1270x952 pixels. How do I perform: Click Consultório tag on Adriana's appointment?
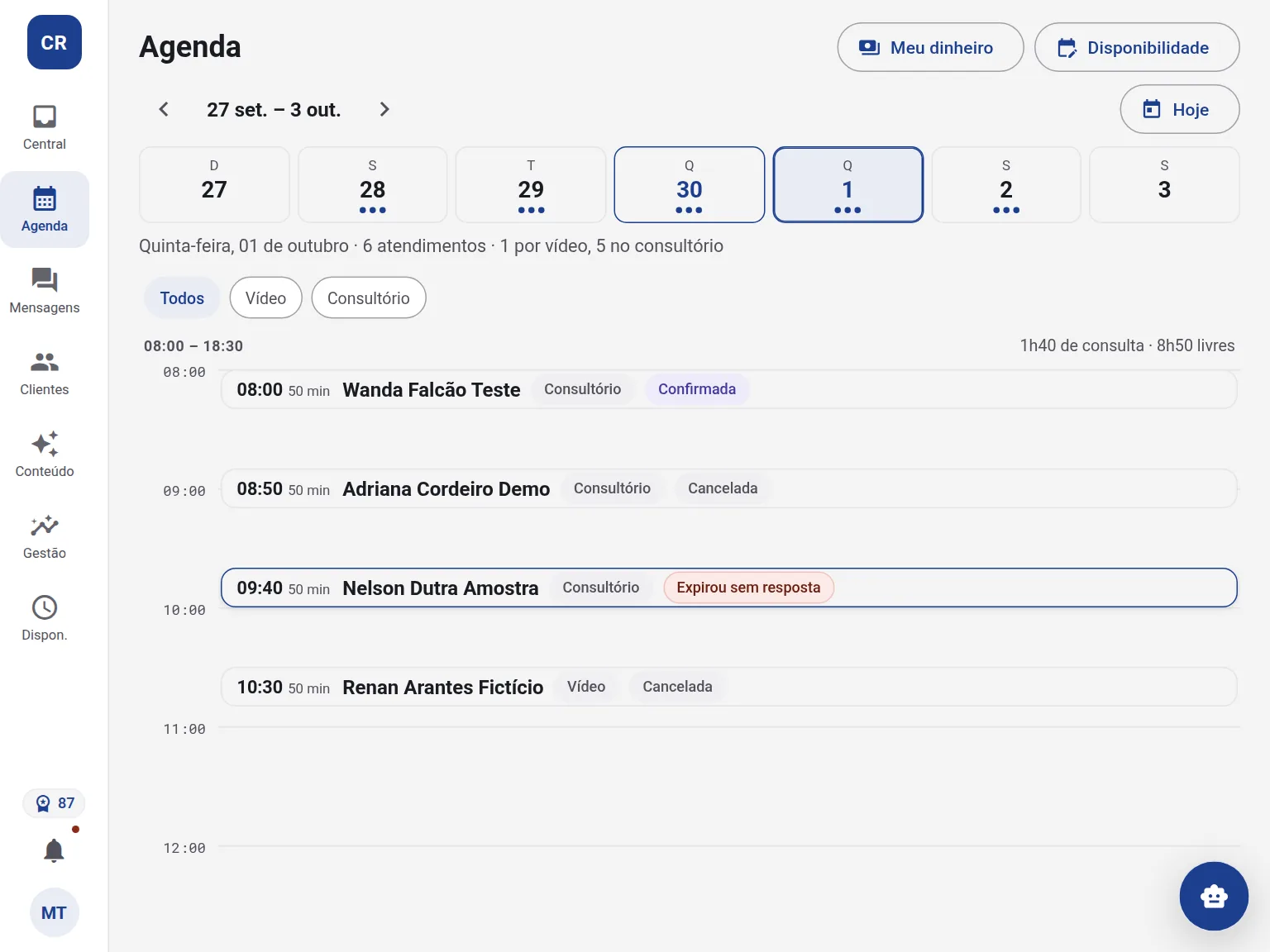pyautogui.click(x=612, y=488)
